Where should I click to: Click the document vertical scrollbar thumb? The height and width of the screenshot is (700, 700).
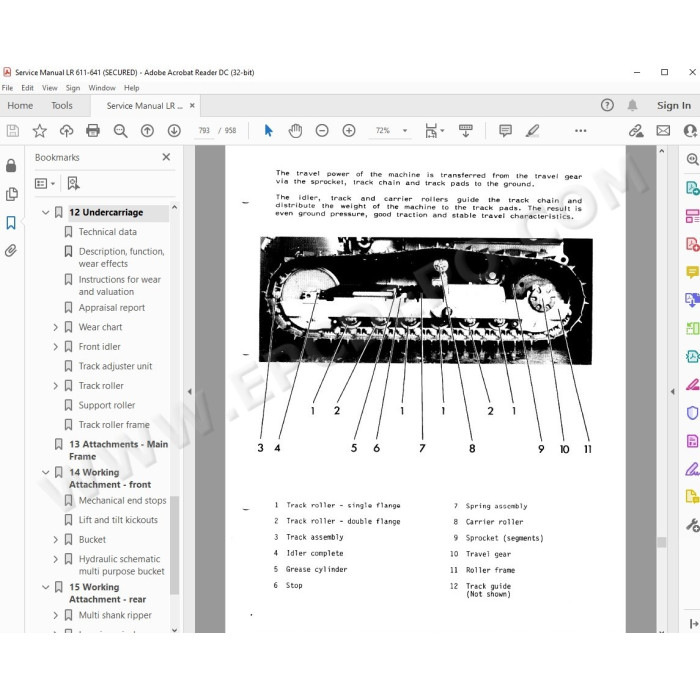662,542
